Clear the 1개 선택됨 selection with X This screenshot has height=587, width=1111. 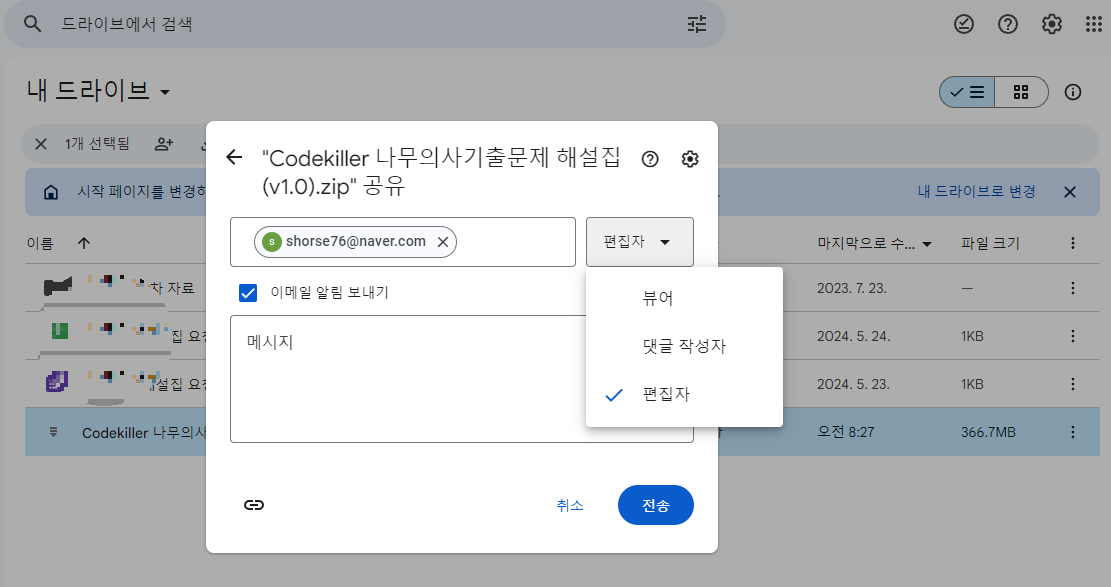pos(41,144)
